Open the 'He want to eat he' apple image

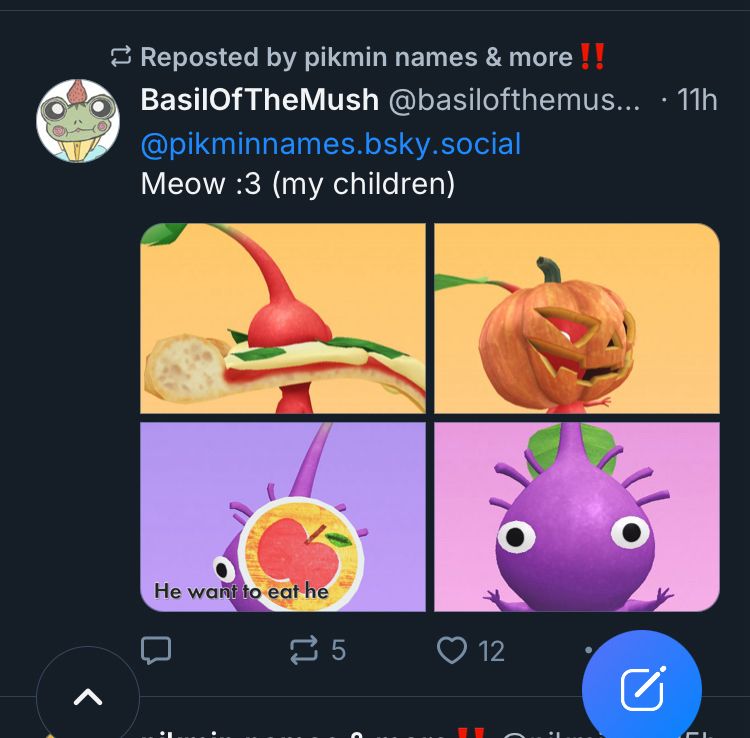283,516
